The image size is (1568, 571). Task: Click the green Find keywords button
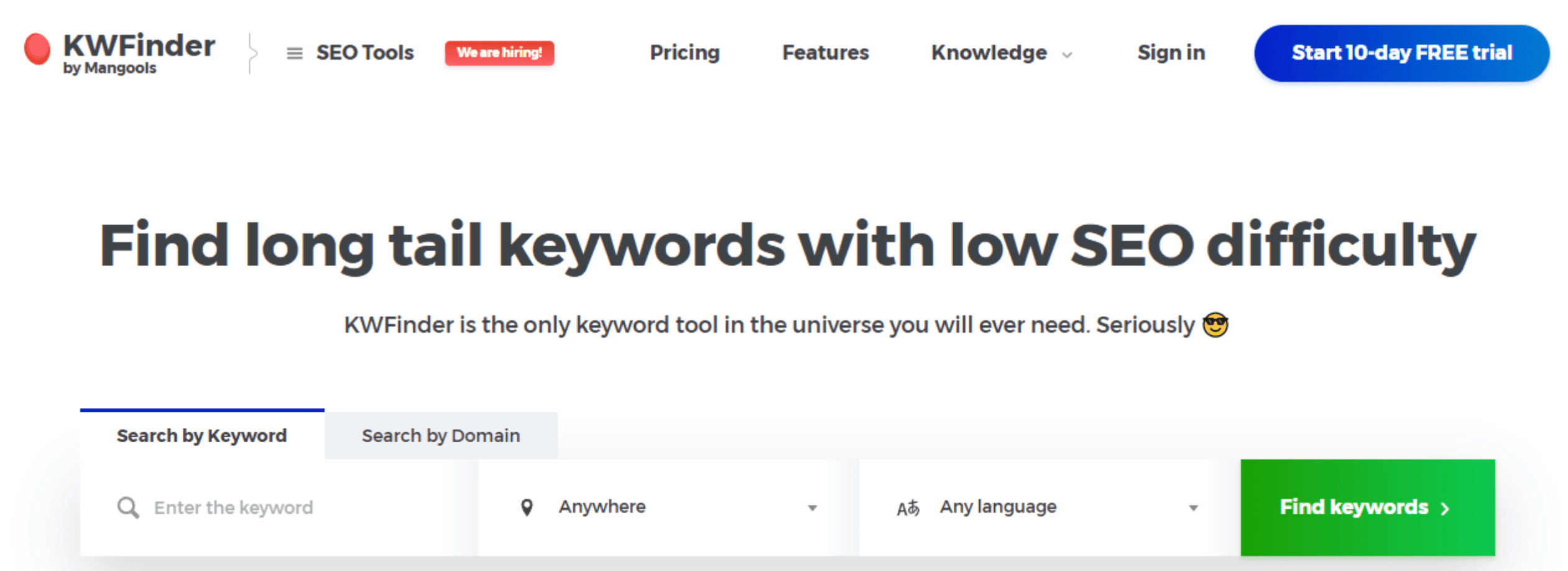[1368, 508]
